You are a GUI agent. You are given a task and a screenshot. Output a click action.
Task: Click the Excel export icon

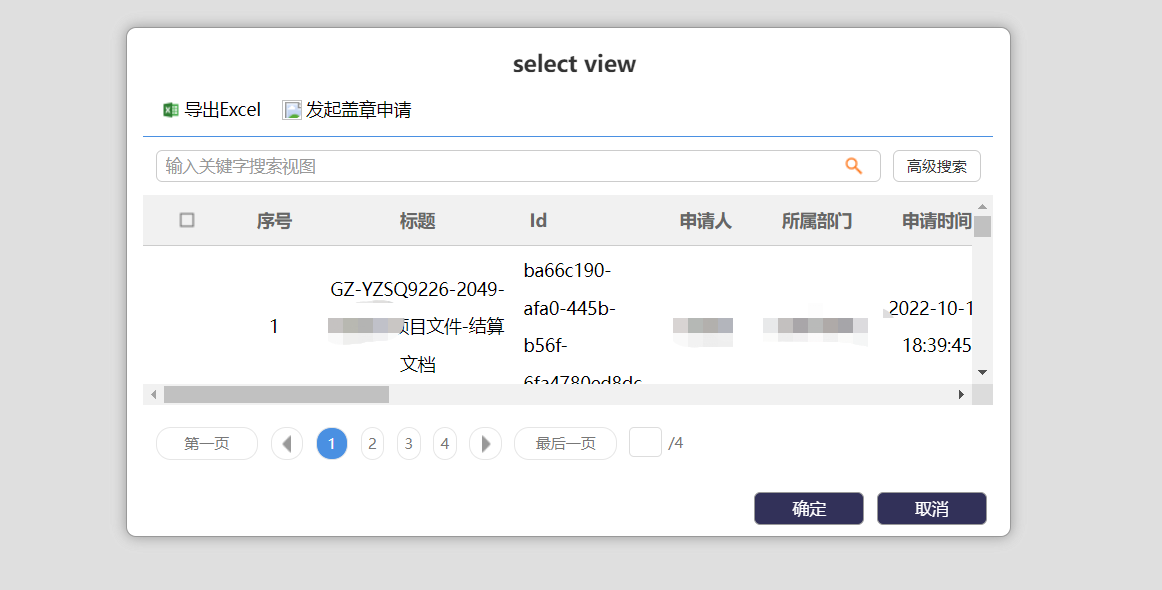171,110
